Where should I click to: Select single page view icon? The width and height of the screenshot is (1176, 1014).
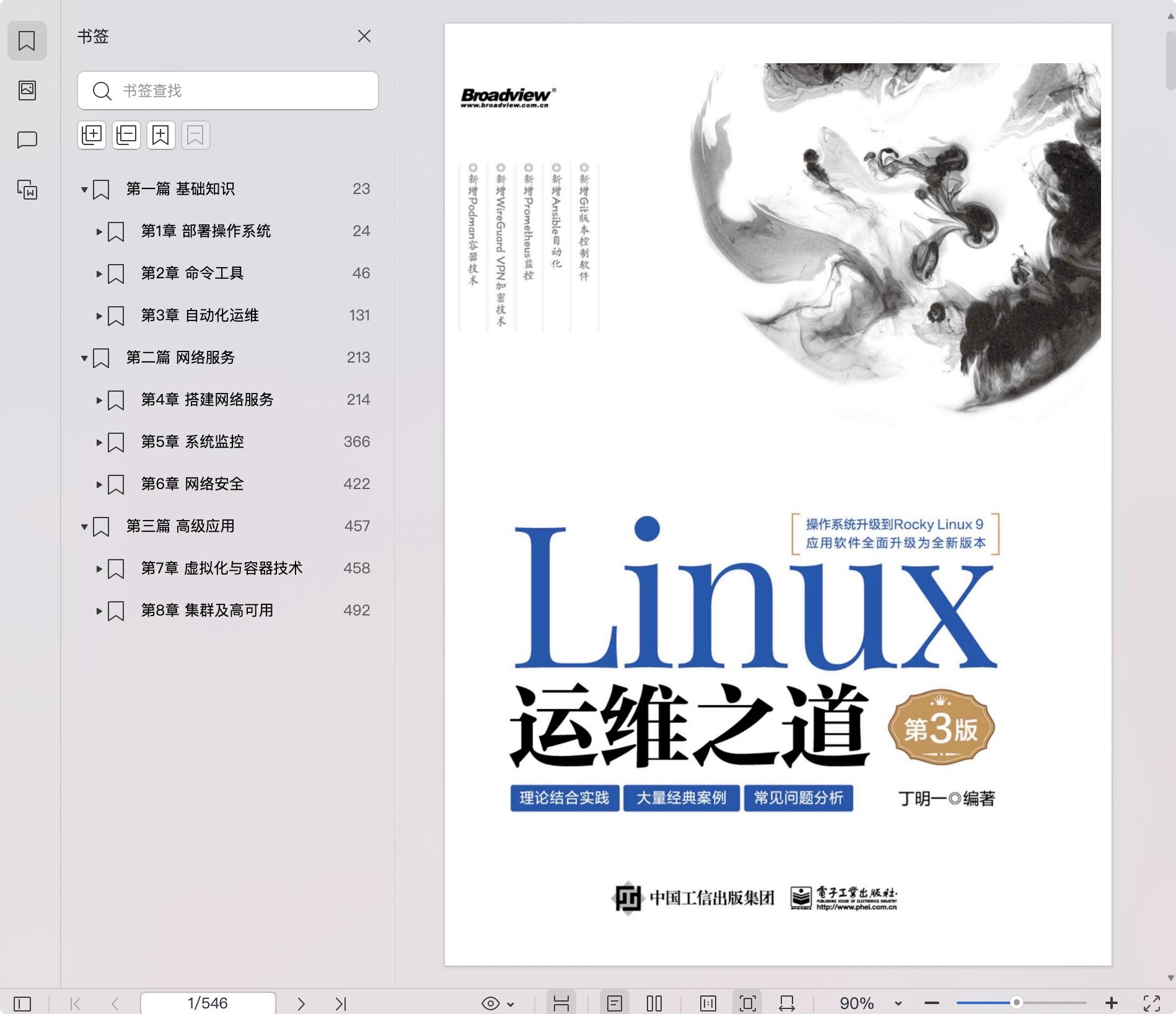pyautogui.click(x=615, y=1003)
